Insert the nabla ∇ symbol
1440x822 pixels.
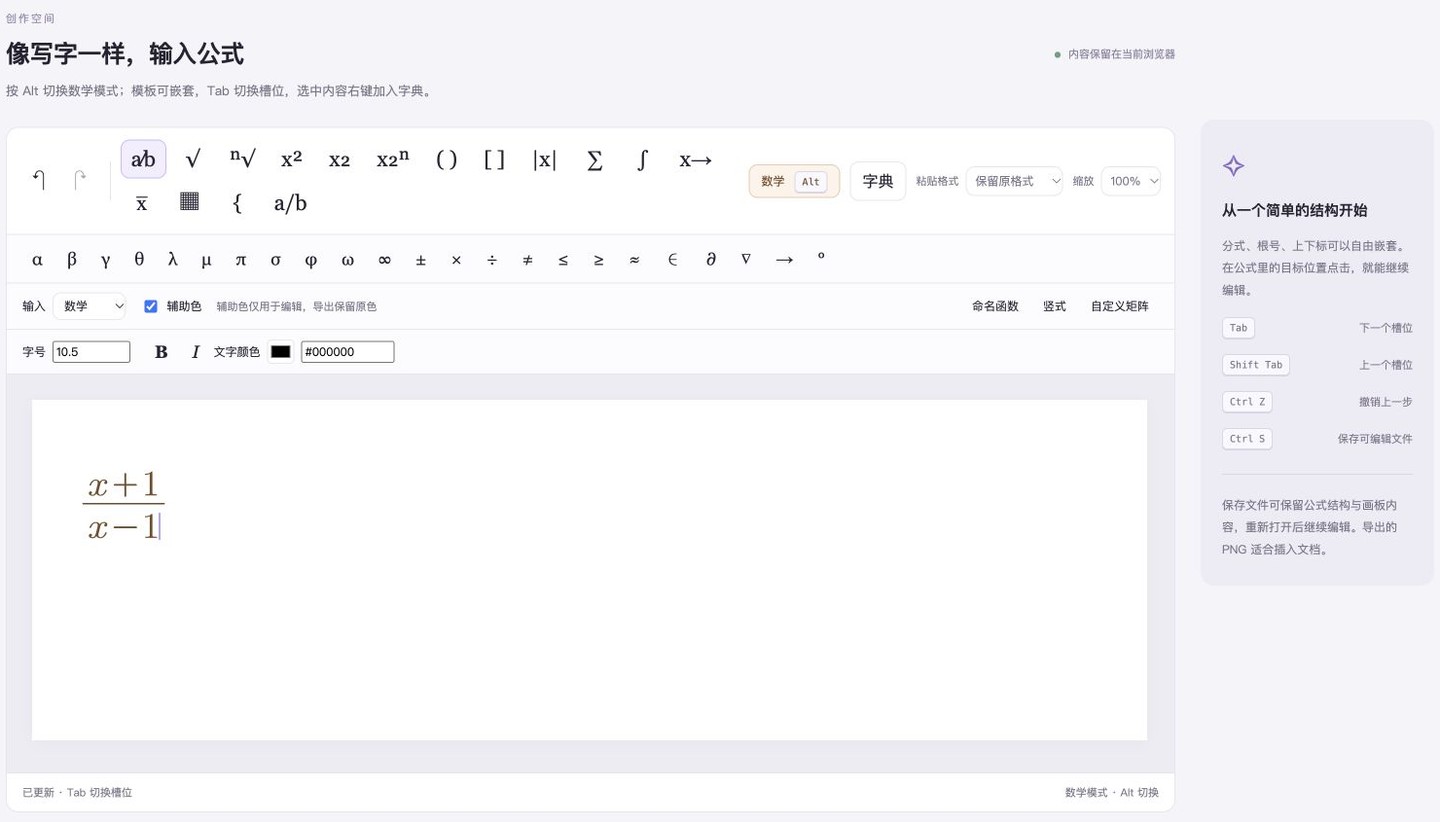[x=746, y=259]
